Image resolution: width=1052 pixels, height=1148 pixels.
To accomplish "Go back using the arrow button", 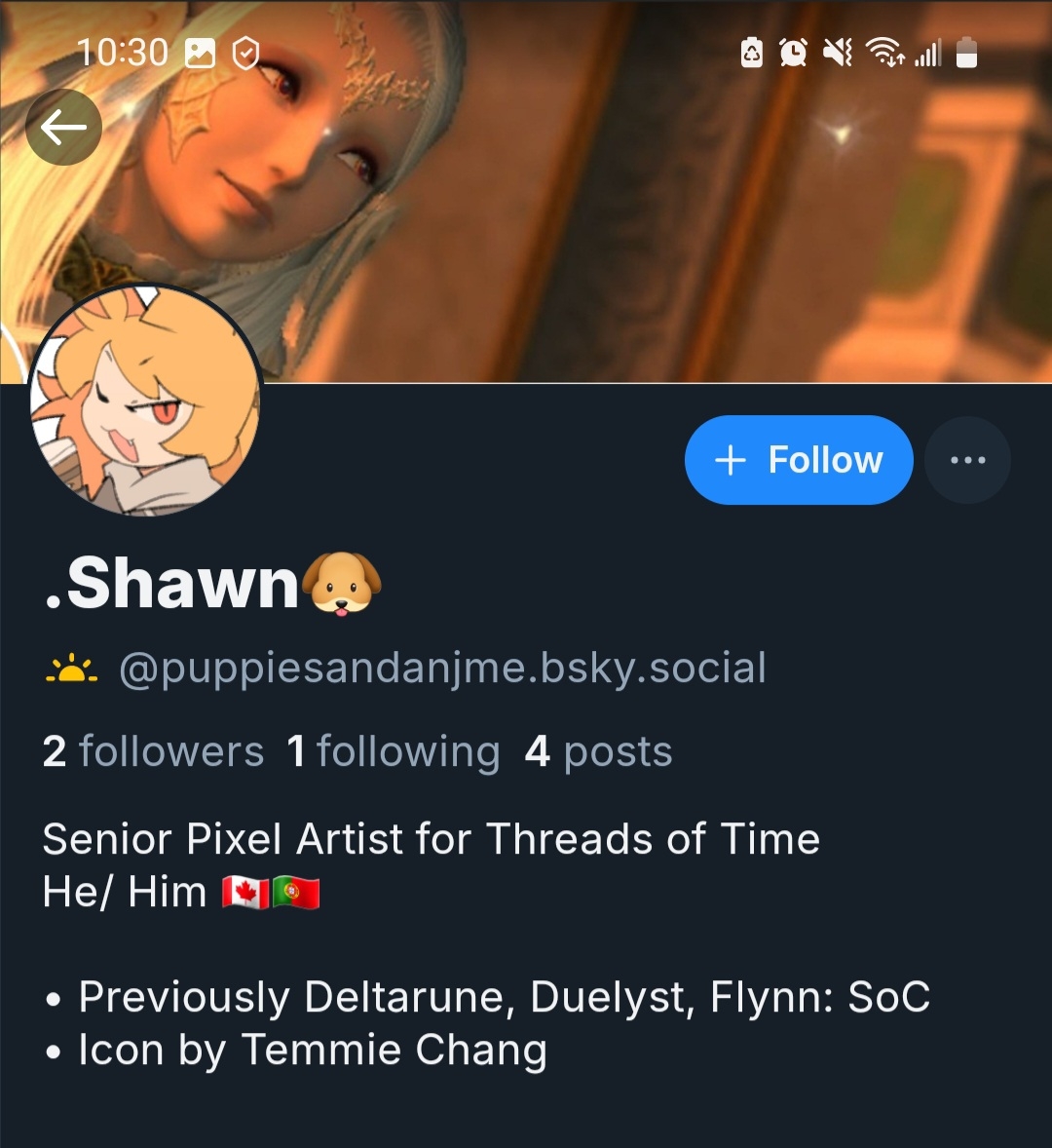I will pyautogui.click(x=63, y=128).
